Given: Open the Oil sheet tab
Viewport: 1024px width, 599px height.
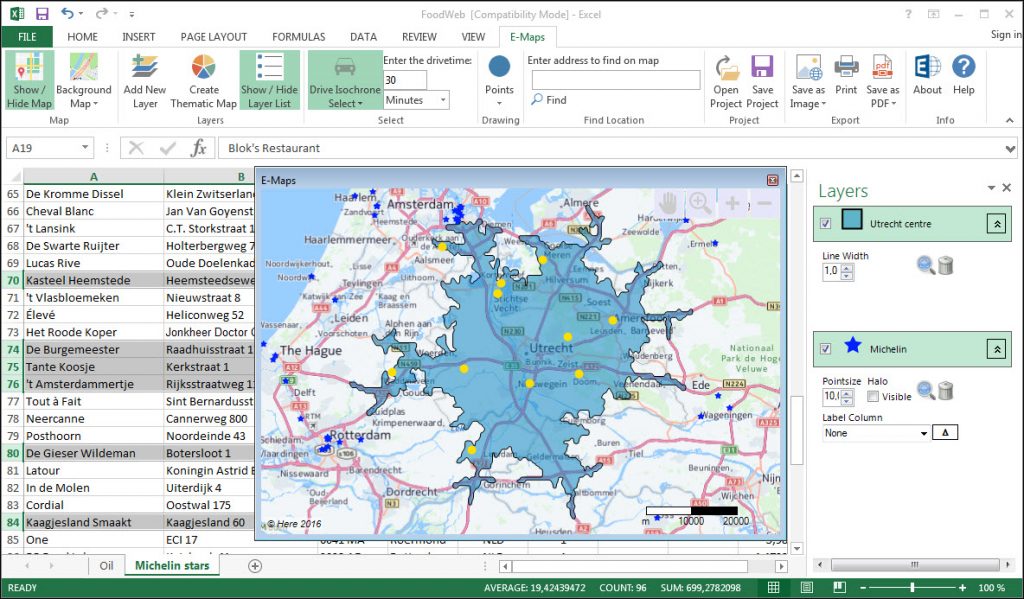Looking at the screenshot, I should [106, 566].
